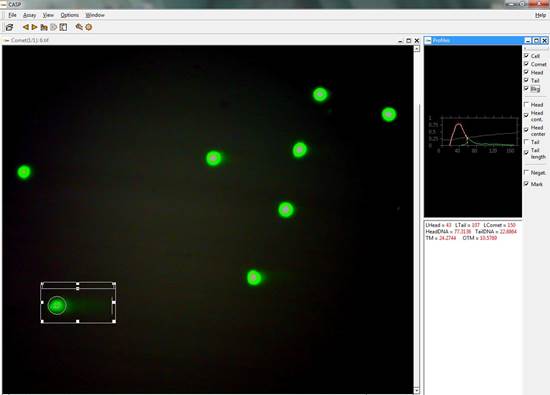The height and width of the screenshot is (395, 550).
Task: Open an image file from toolbar
Action: [x=9, y=27]
